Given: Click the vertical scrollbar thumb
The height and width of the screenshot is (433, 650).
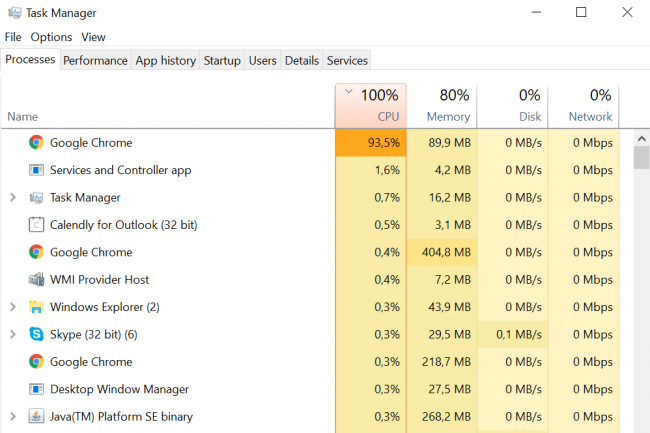Looking at the screenshot, I should click(642, 158).
